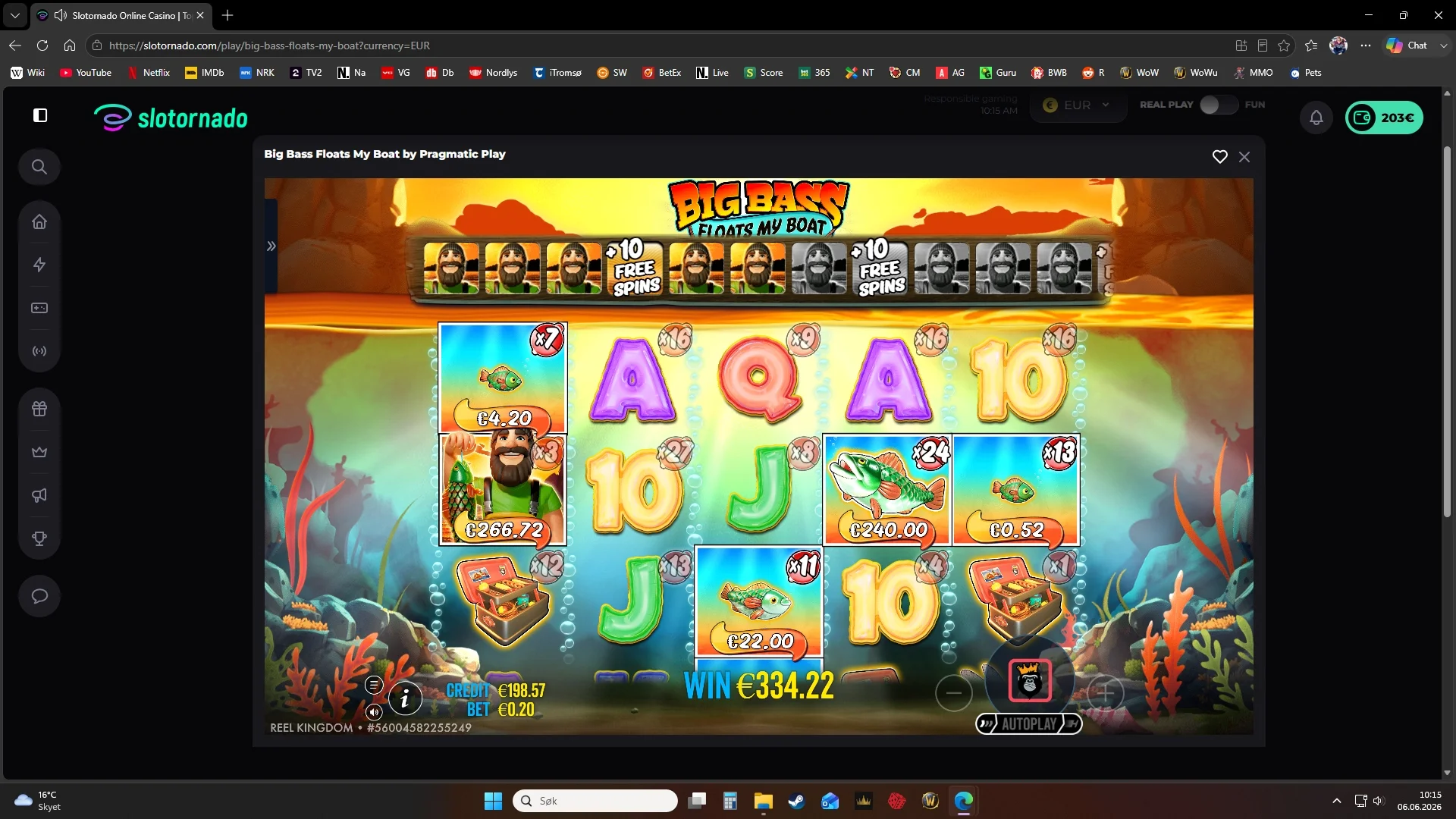Close the Big Bass game panel
This screenshot has width=1456, height=819.
[1244, 157]
